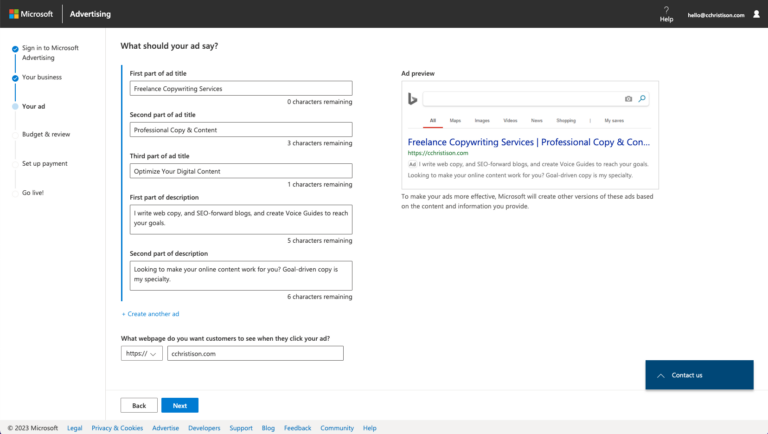Click the hello@cchristison.com account email

[716, 15]
